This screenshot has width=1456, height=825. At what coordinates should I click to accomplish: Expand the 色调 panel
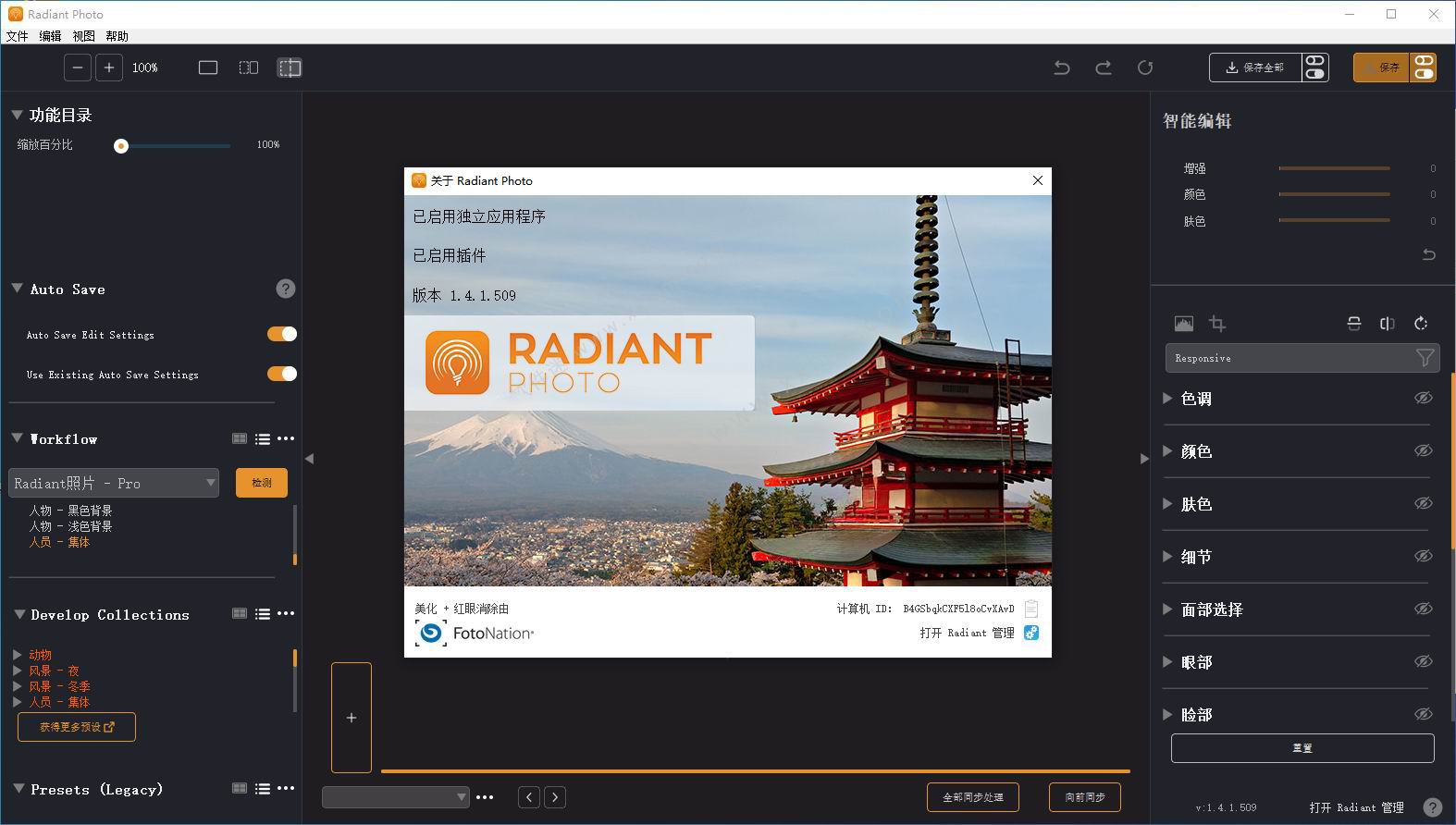[x=1167, y=399]
